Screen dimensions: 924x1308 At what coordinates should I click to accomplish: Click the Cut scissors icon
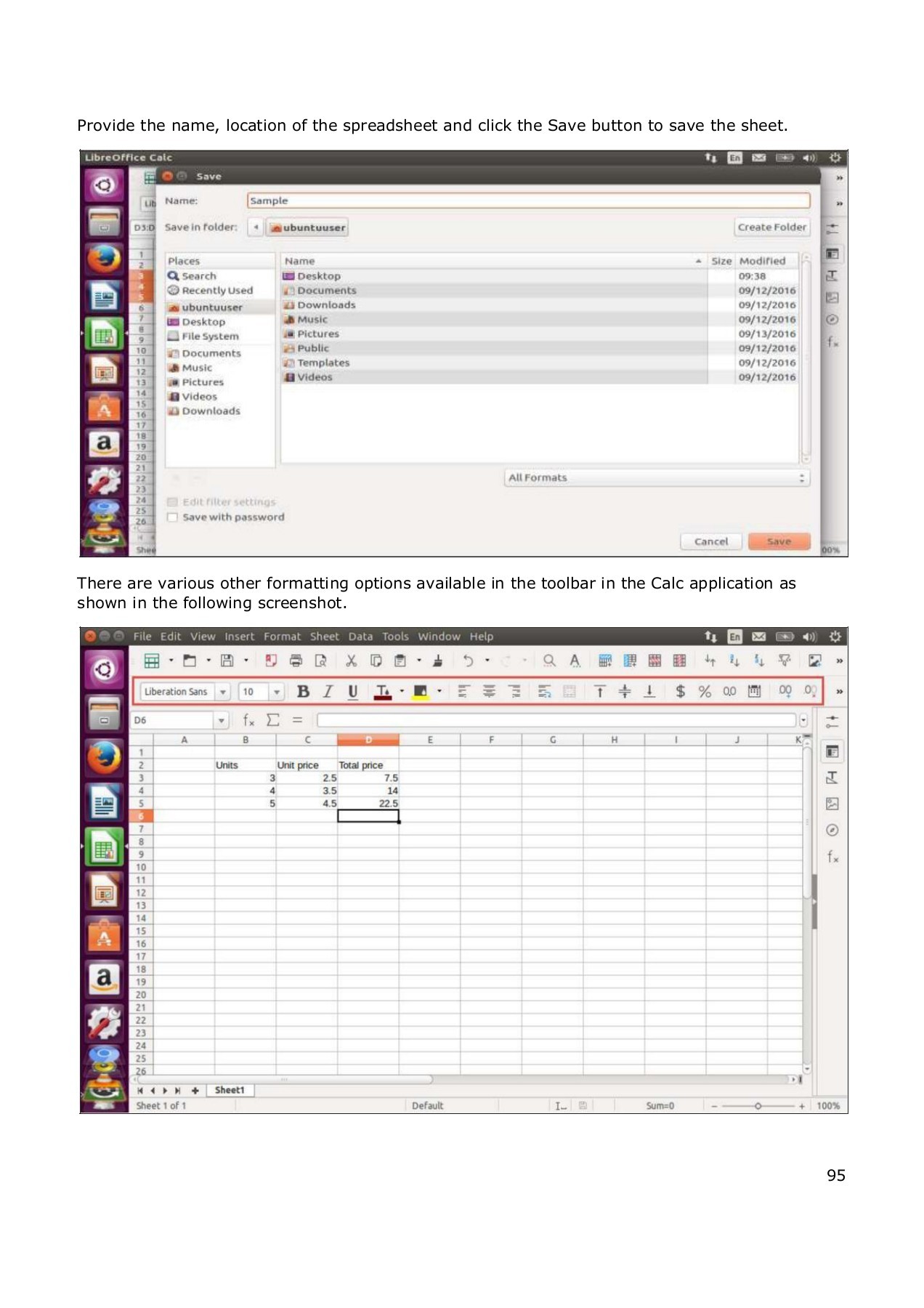(x=351, y=661)
